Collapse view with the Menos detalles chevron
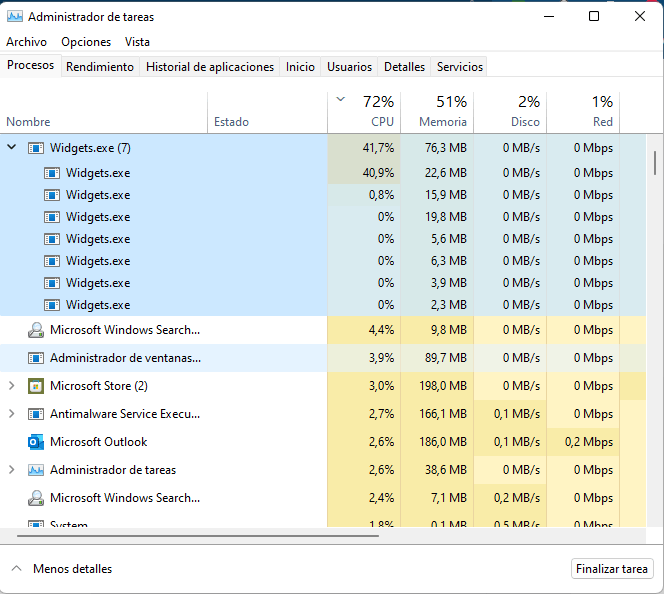664x594 pixels. pyautogui.click(x=17, y=568)
